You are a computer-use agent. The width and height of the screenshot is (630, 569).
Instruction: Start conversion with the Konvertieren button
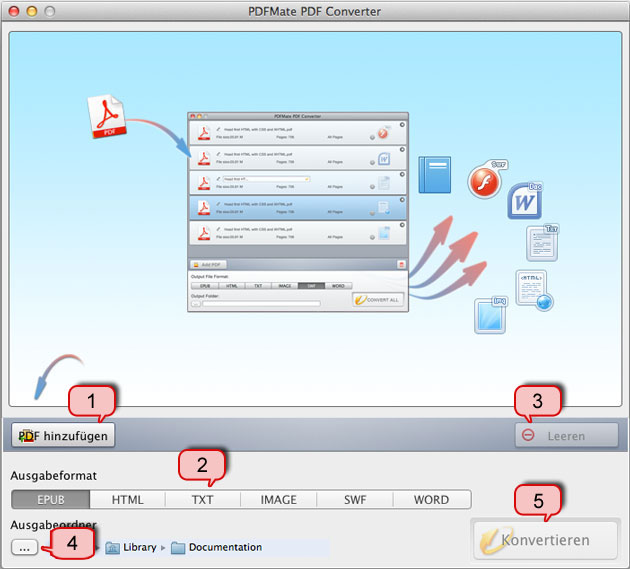[546, 540]
